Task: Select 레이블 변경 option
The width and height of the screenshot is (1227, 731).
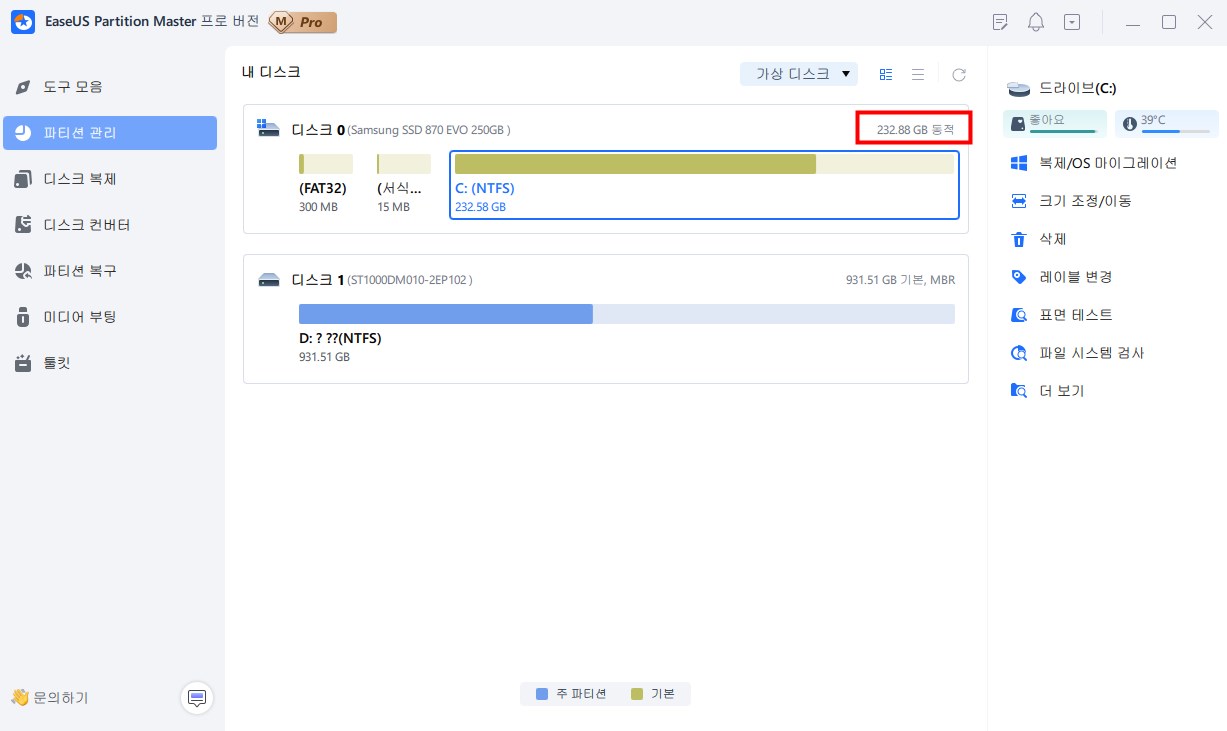Action: (x=1076, y=277)
